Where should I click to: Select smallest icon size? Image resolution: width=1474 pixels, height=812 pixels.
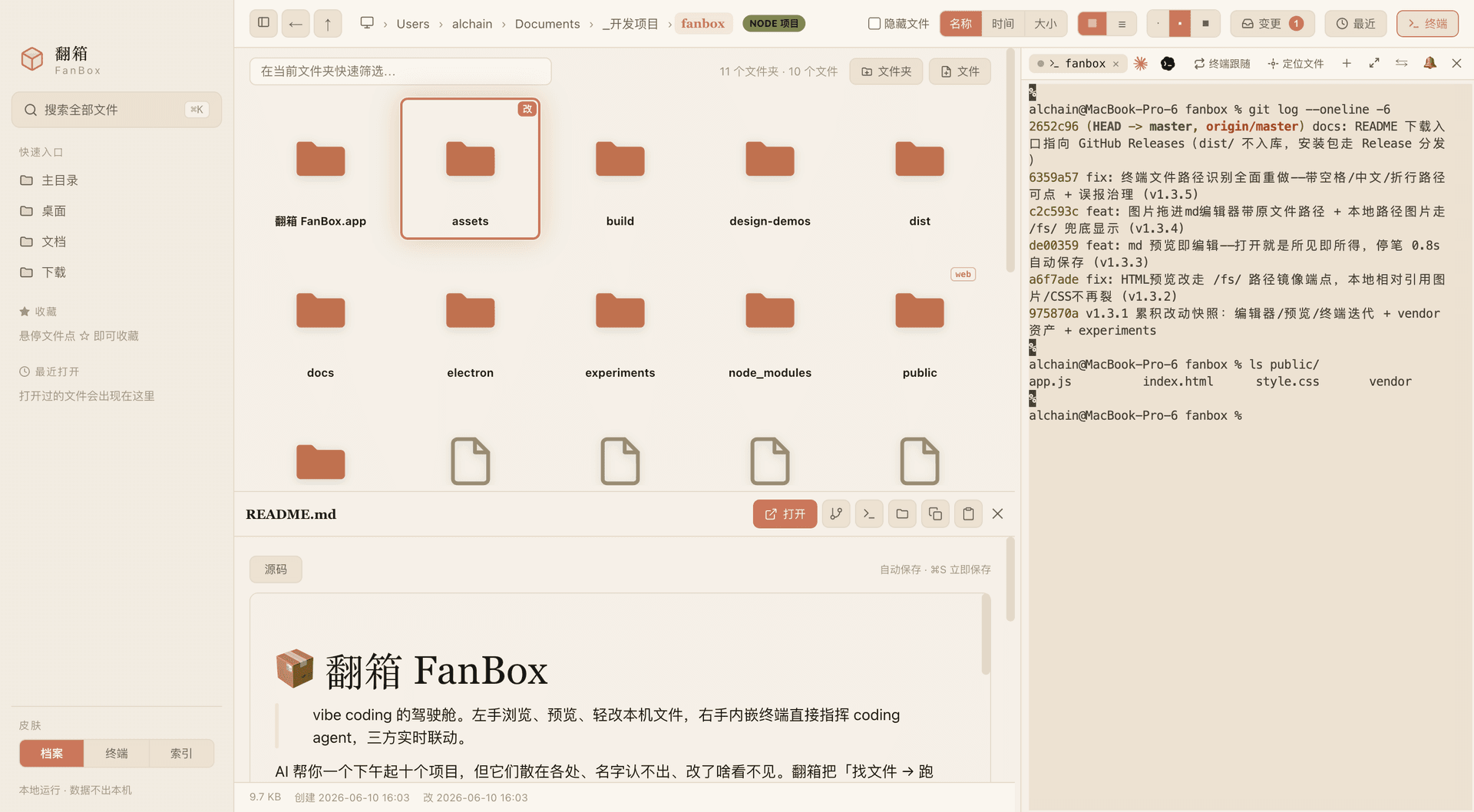click(x=1158, y=24)
